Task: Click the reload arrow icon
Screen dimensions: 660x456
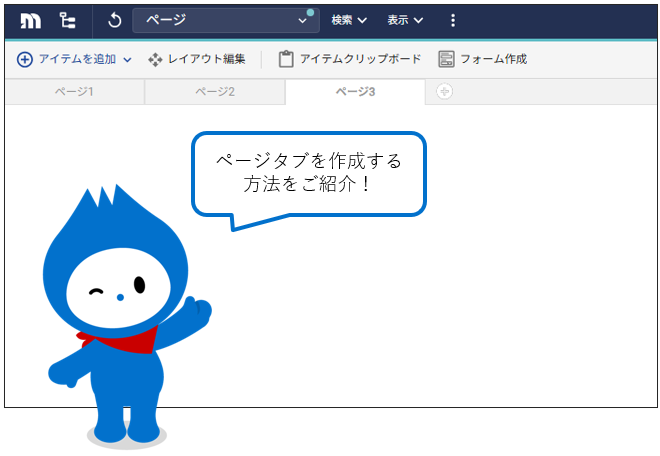Action: click(x=113, y=20)
